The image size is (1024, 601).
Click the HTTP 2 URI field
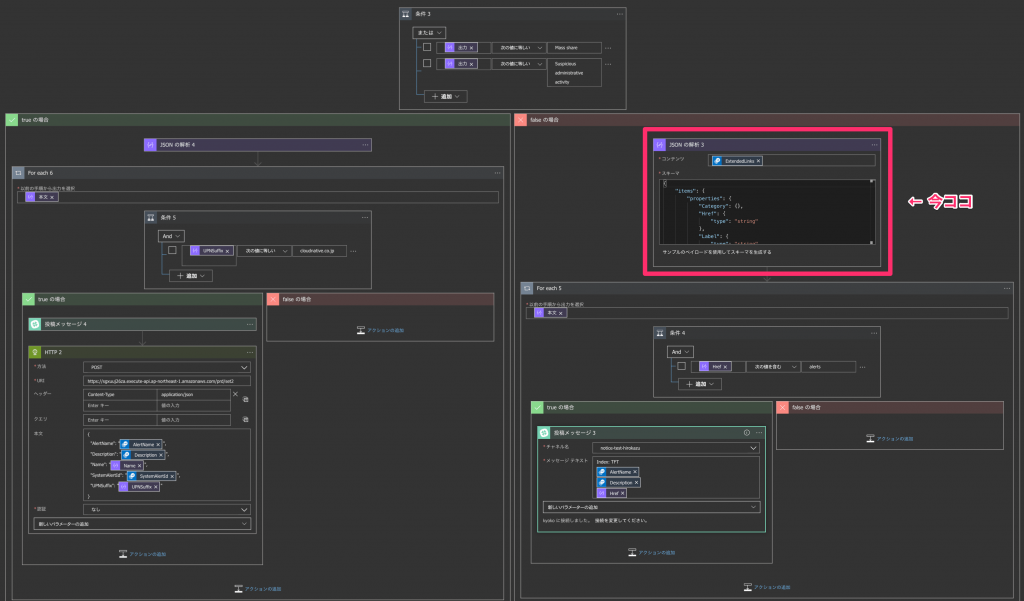(167, 381)
